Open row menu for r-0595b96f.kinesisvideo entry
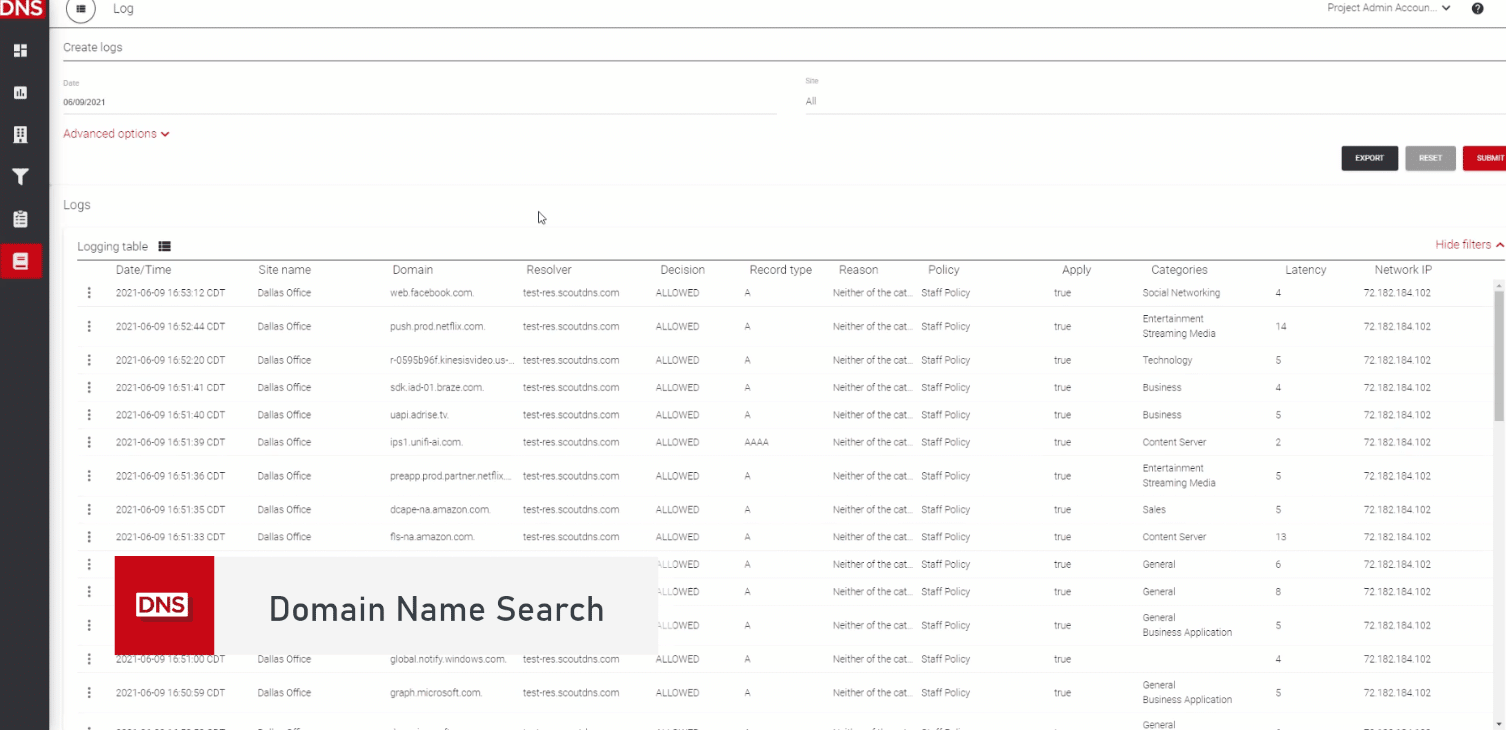The image size is (1506, 730). [x=89, y=360]
